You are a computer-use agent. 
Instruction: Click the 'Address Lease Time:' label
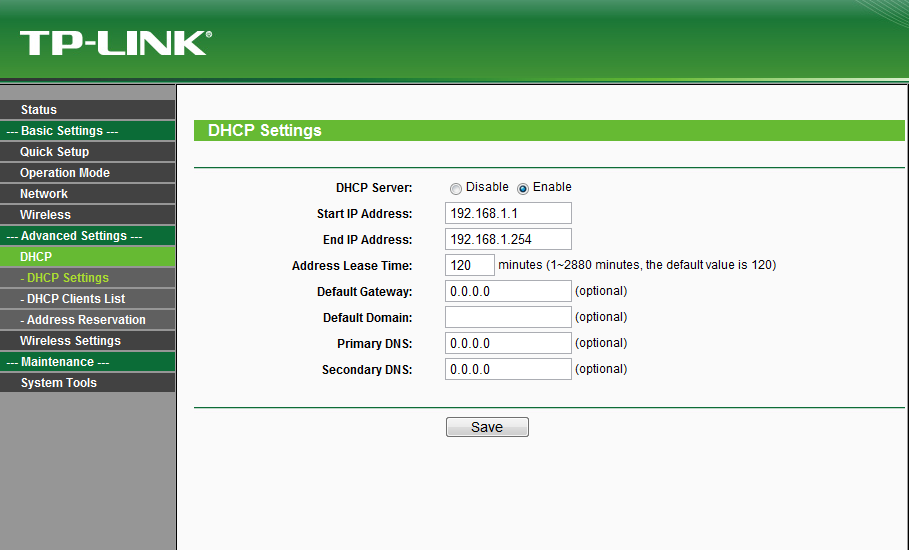click(x=352, y=266)
